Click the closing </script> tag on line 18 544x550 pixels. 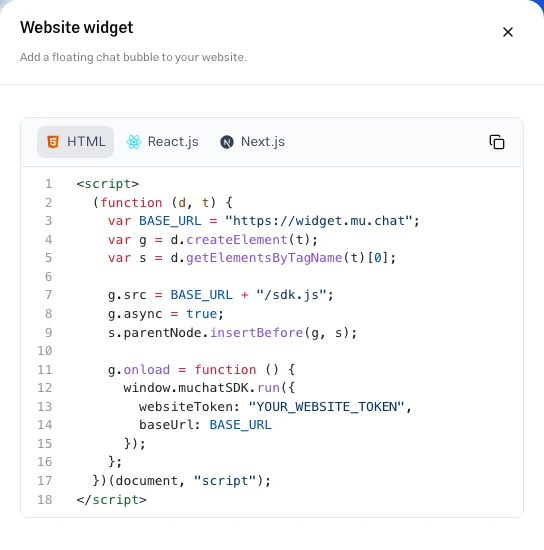coord(112,499)
